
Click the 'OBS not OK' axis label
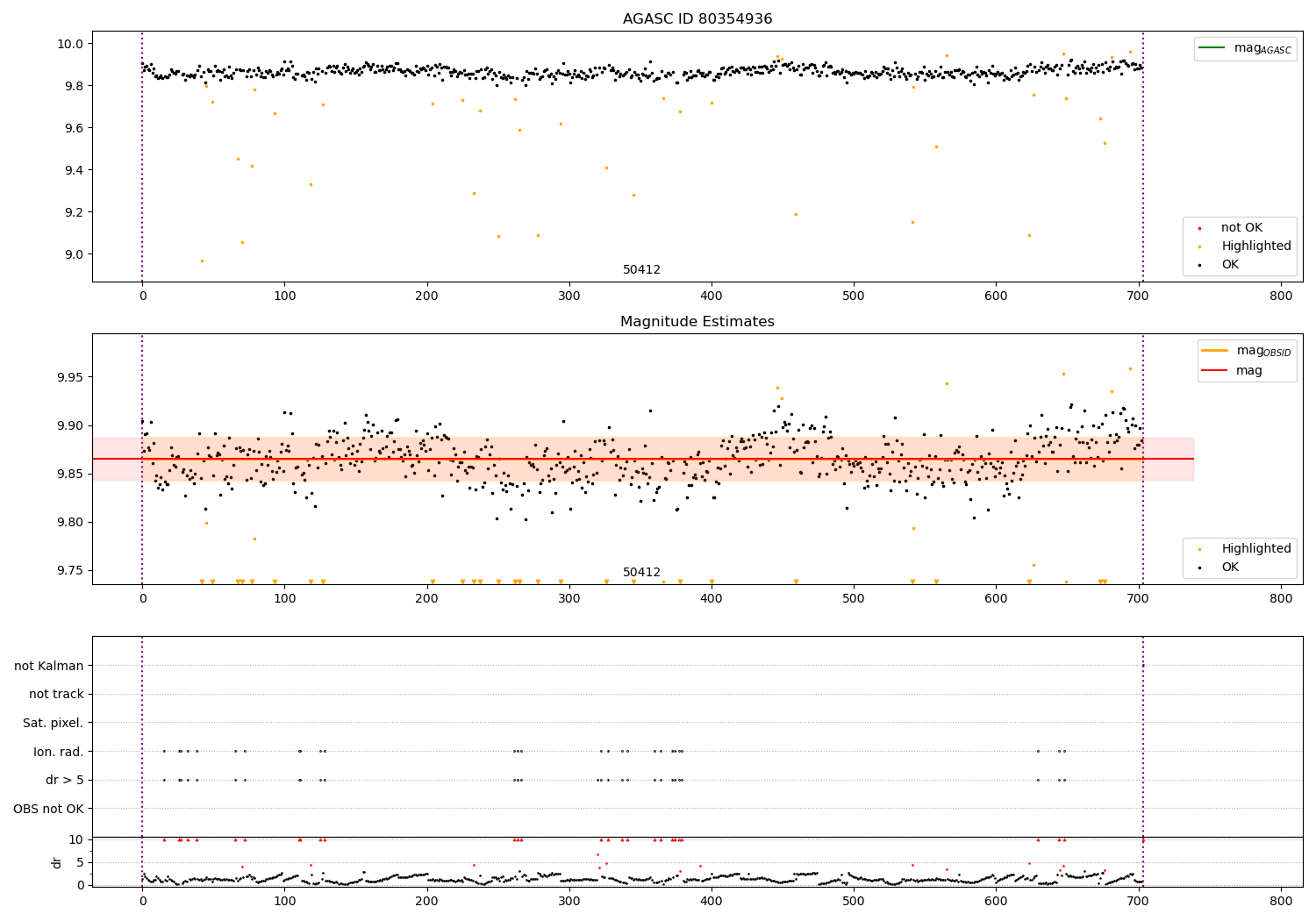click(49, 809)
